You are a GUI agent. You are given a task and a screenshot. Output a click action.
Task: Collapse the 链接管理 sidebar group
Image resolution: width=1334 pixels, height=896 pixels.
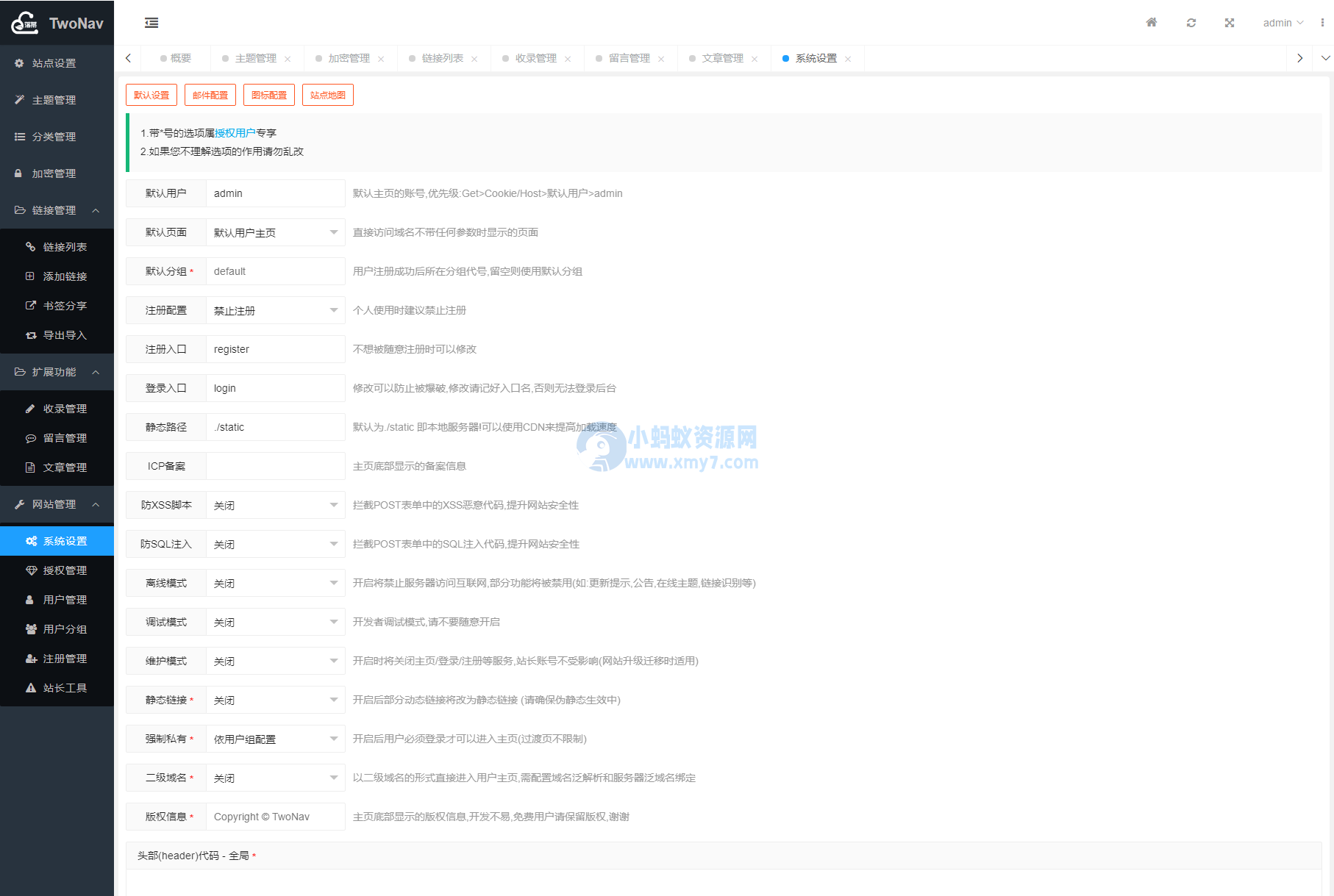(x=57, y=210)
